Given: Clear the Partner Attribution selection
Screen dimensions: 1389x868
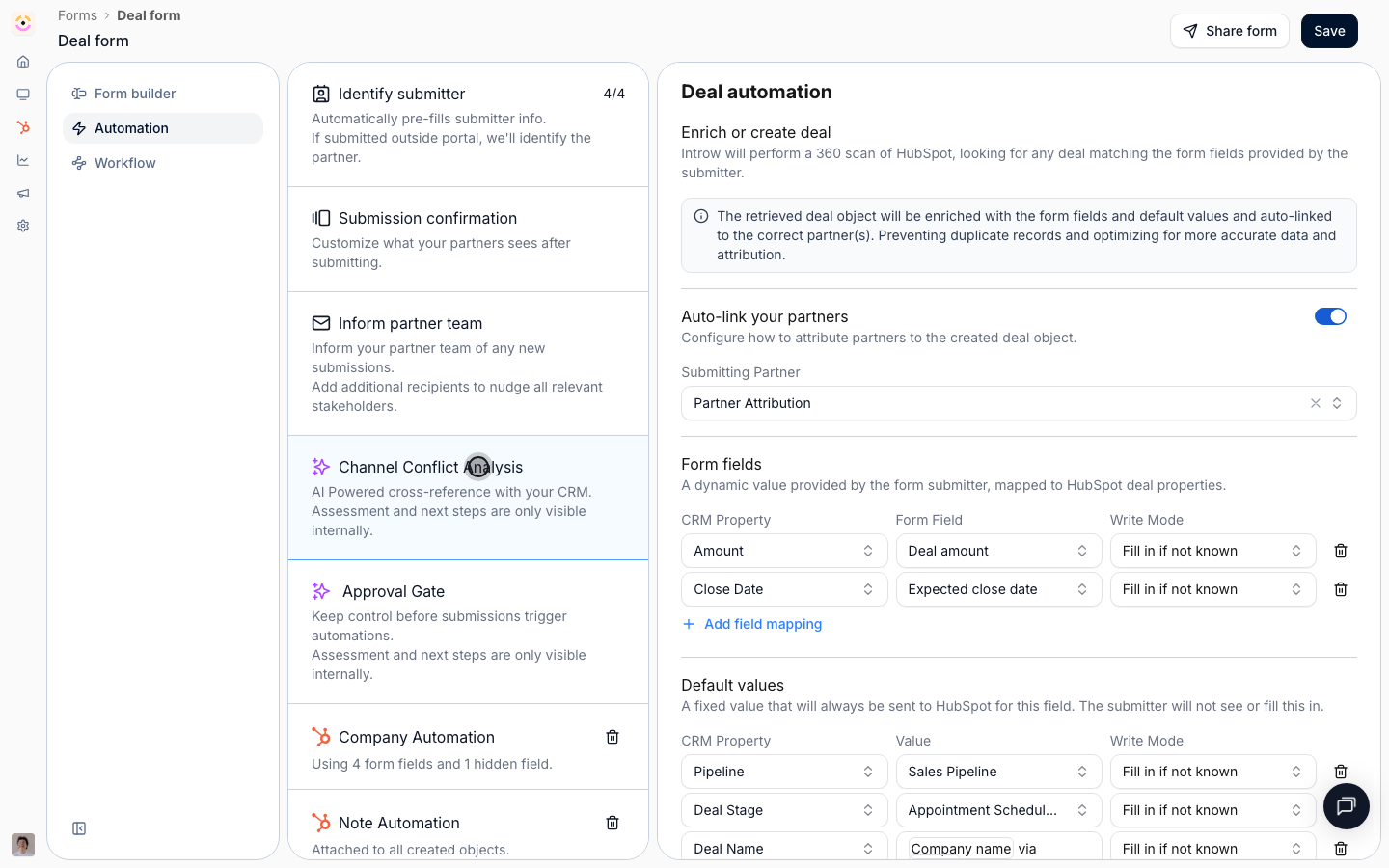Looking at the screenshot, I should tap(1316, 403).
